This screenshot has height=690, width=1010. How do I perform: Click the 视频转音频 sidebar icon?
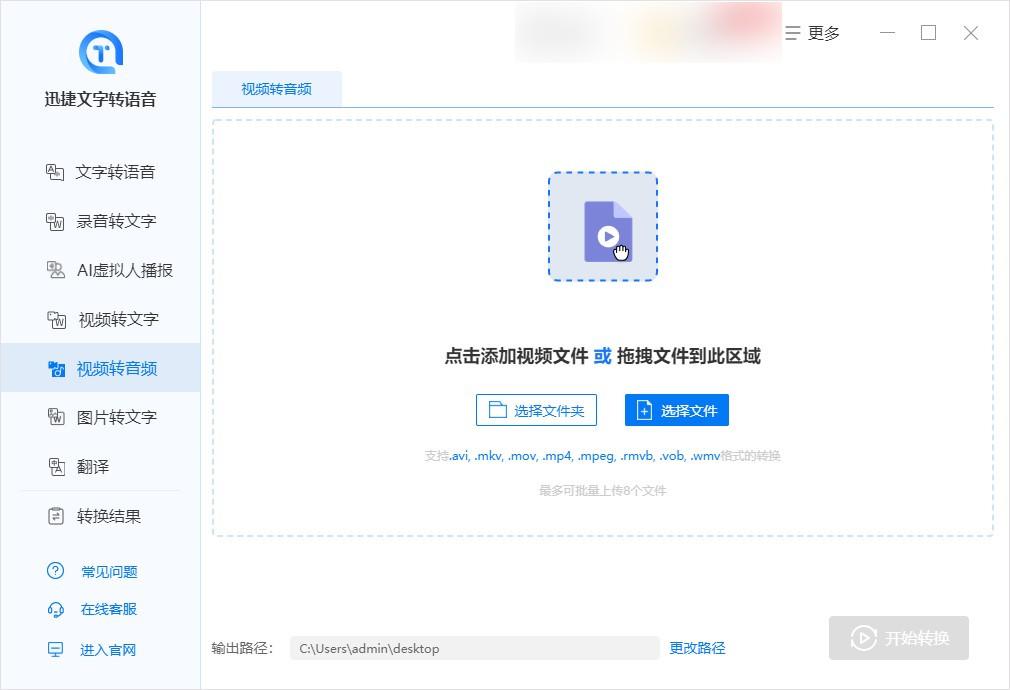point(57,369)
